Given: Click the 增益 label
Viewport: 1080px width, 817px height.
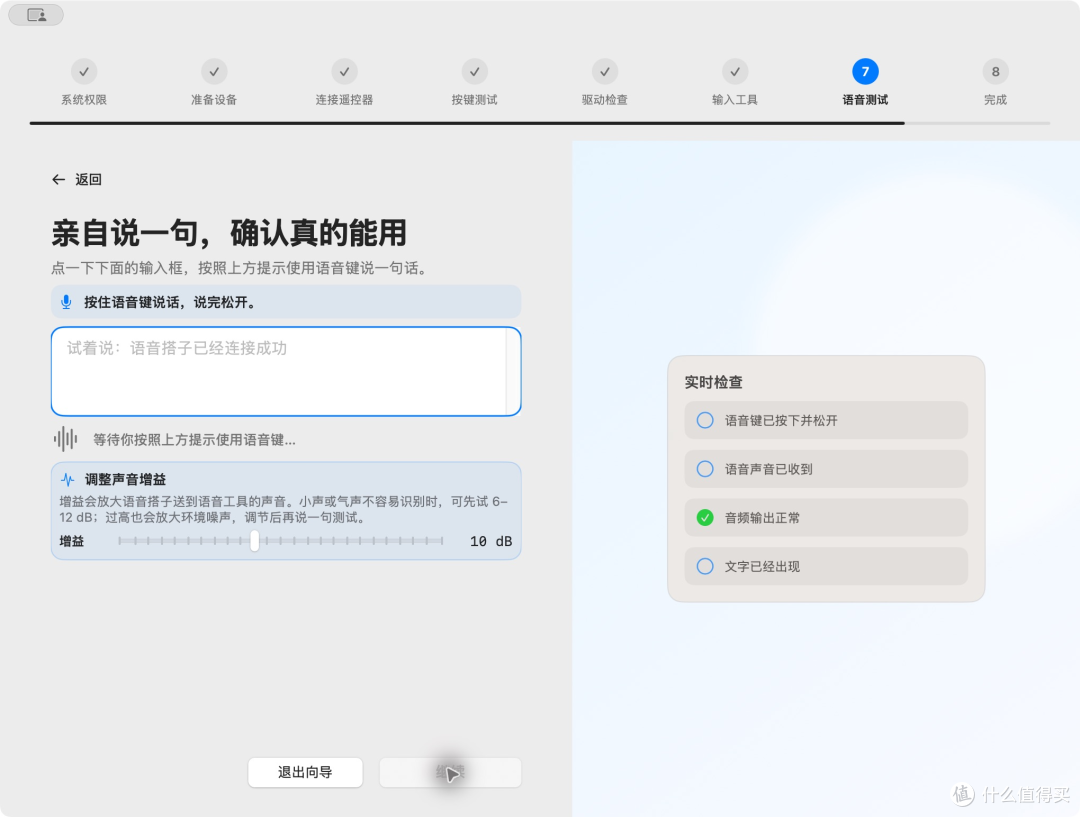Looking at the screenshot, I should pyautogui.click(x=72, y=541).
